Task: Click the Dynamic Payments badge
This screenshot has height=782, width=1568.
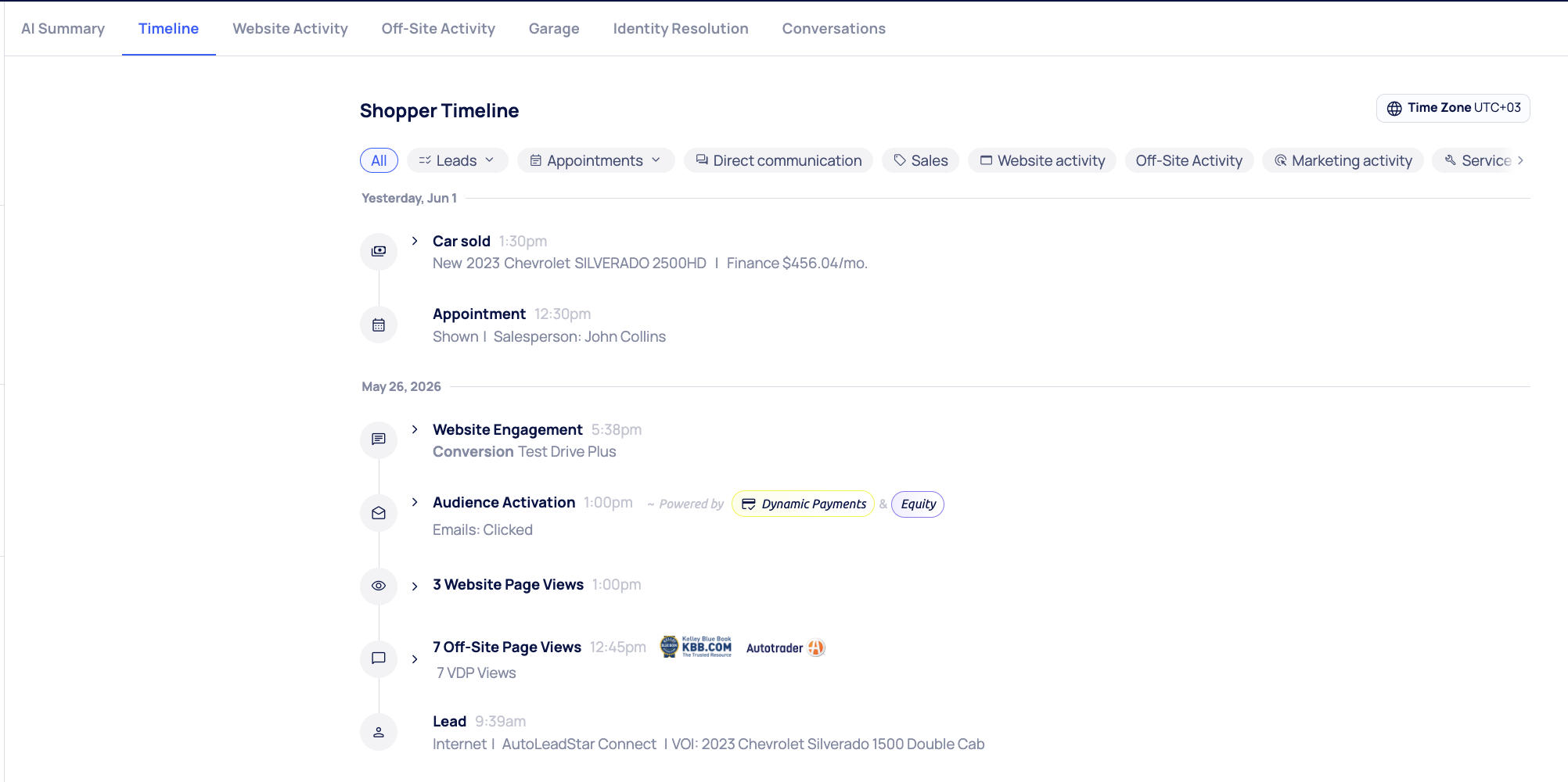Action: coord(803,504)
